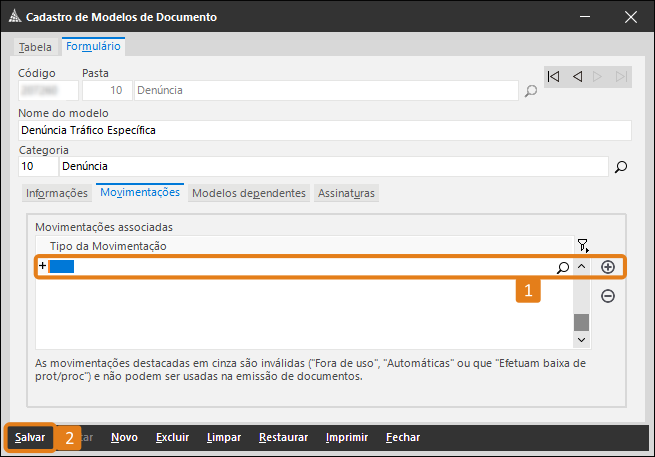Screen dimensions: 655x457
Task: Switch to the Tabela tab
Action: pyautogui.click(x=35, y=47)
